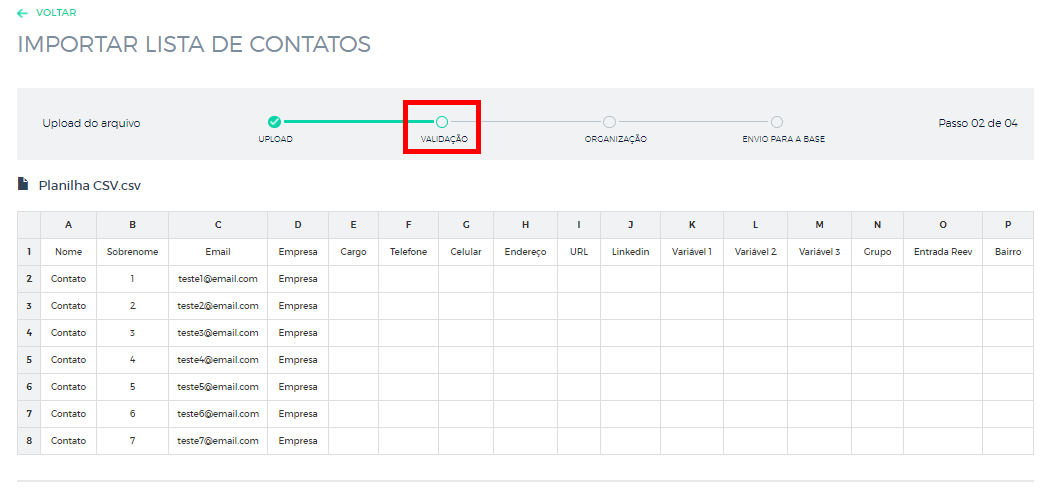This screenshot has height=491, width=1046.
Task: Click the teste3@email.com cell
Action: (x=218, y=333)
